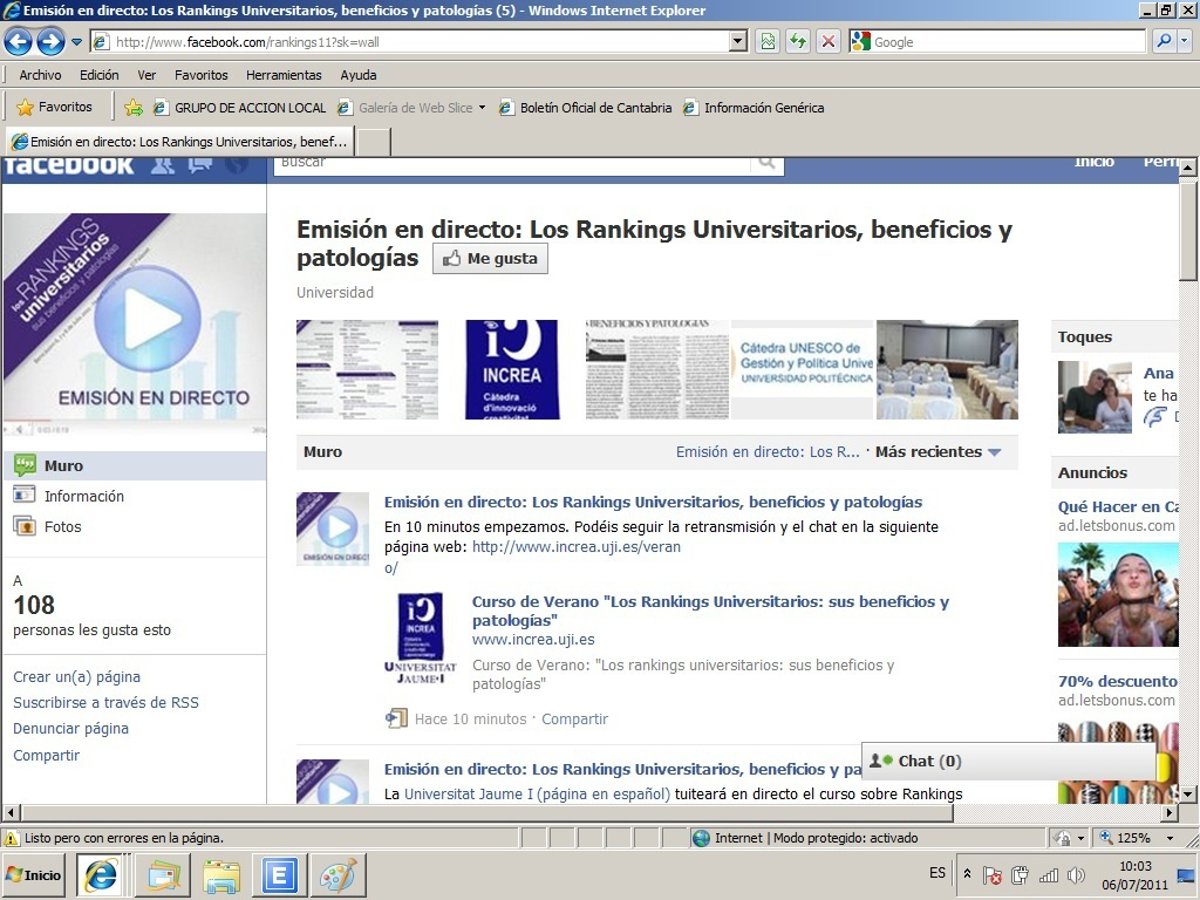
Task: Click the Stop loading red X icon
Action: [x=828, y=42]
